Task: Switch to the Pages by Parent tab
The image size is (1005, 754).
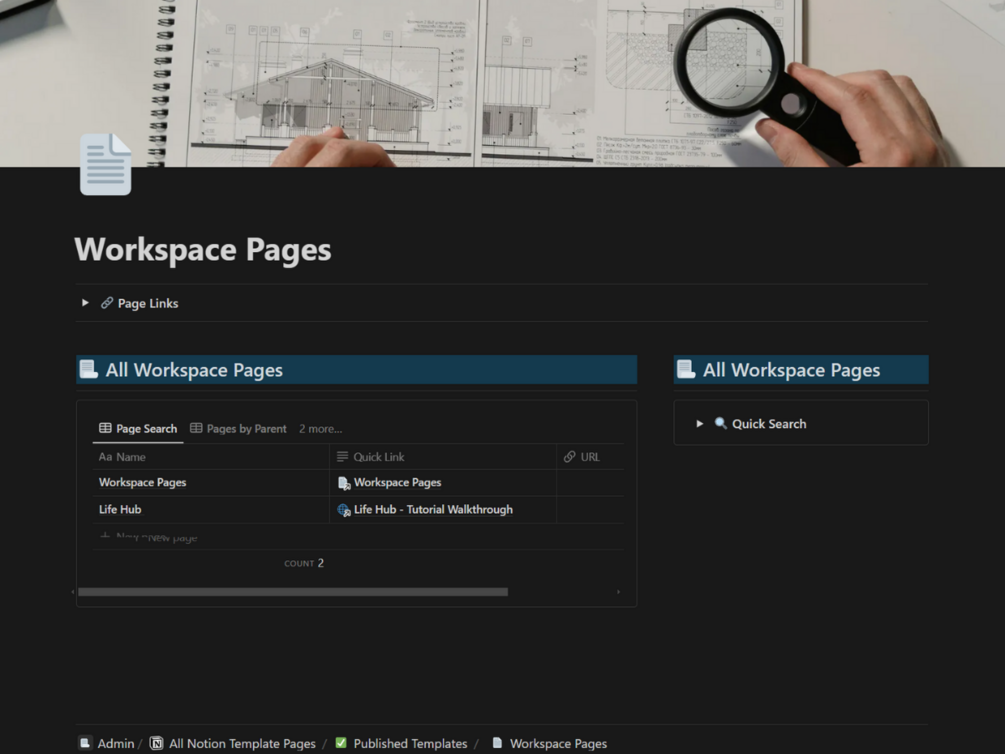Action: [x=246, y=428]
